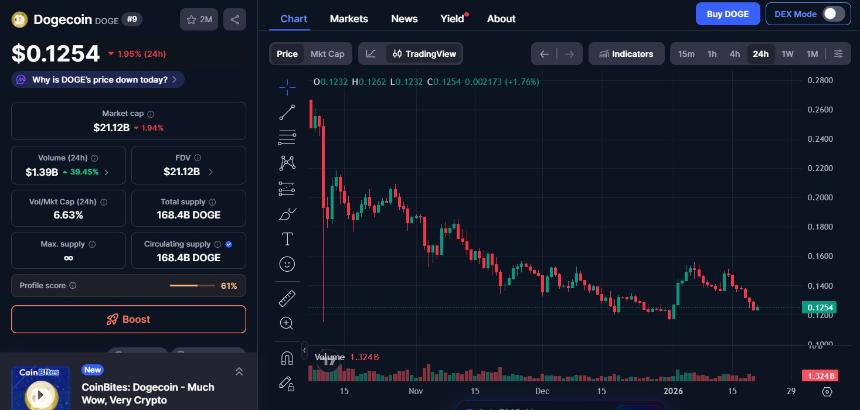Click the zoom in magnifier tool
This screenshot has height=410, width=860.
tap(287, 322)
